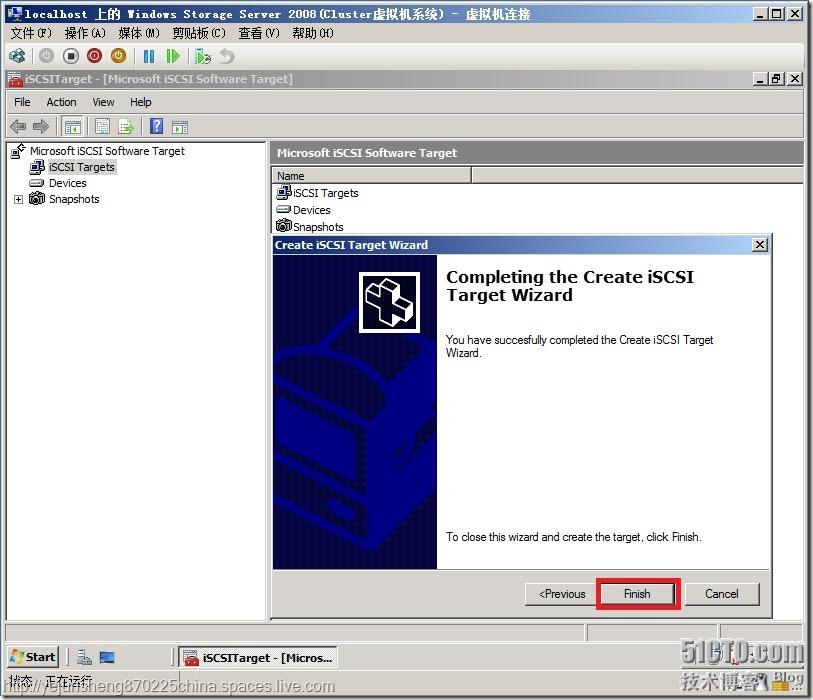Click the Name column header
This screenshot has height=700, width=813.
pyautogui.click(x=371, y=176)
